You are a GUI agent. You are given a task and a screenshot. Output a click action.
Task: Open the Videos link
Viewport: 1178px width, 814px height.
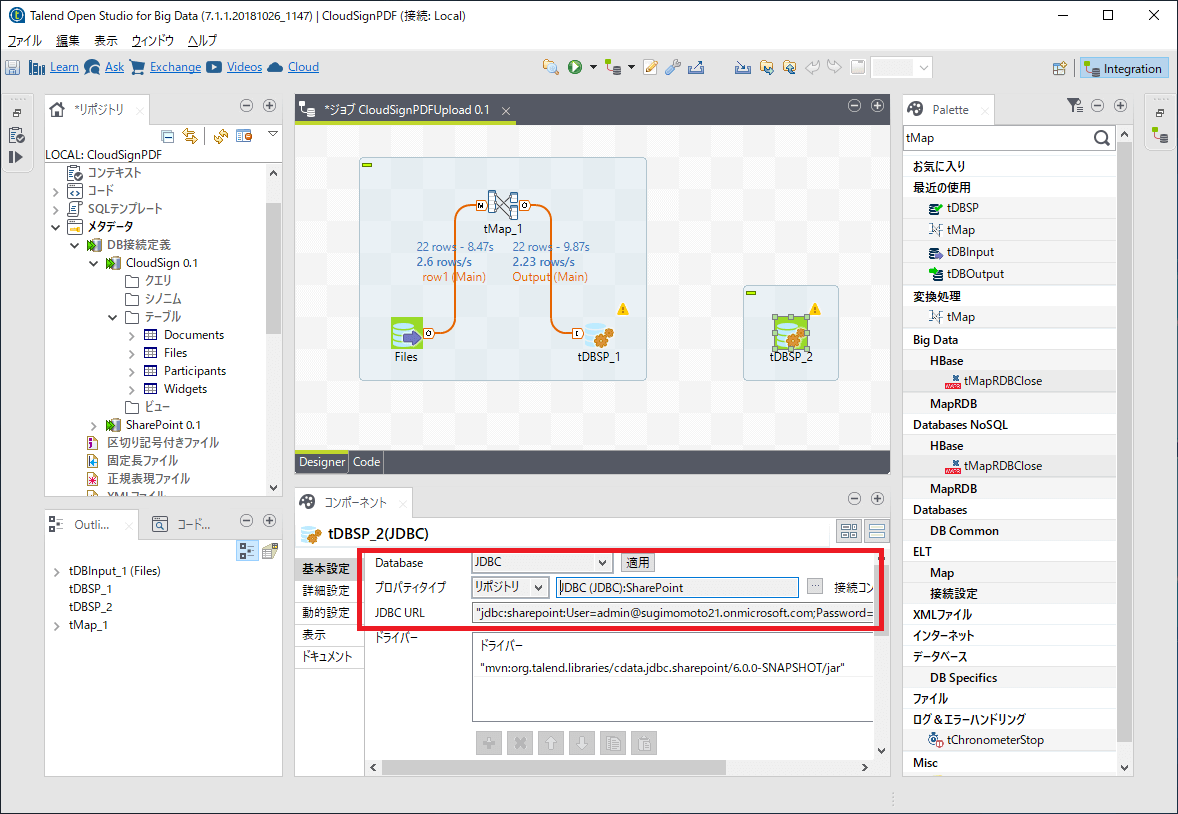pyautogui.click(x=244, y=67)
